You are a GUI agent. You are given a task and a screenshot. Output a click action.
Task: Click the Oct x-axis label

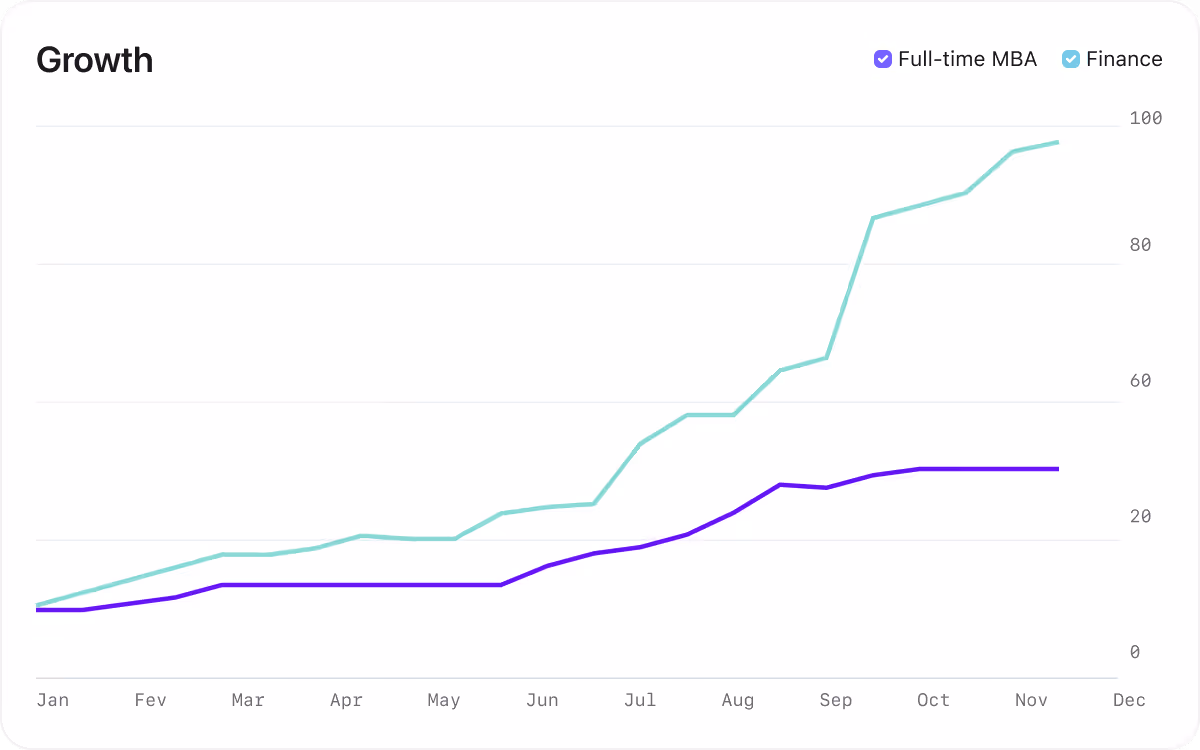click(934, 700)
